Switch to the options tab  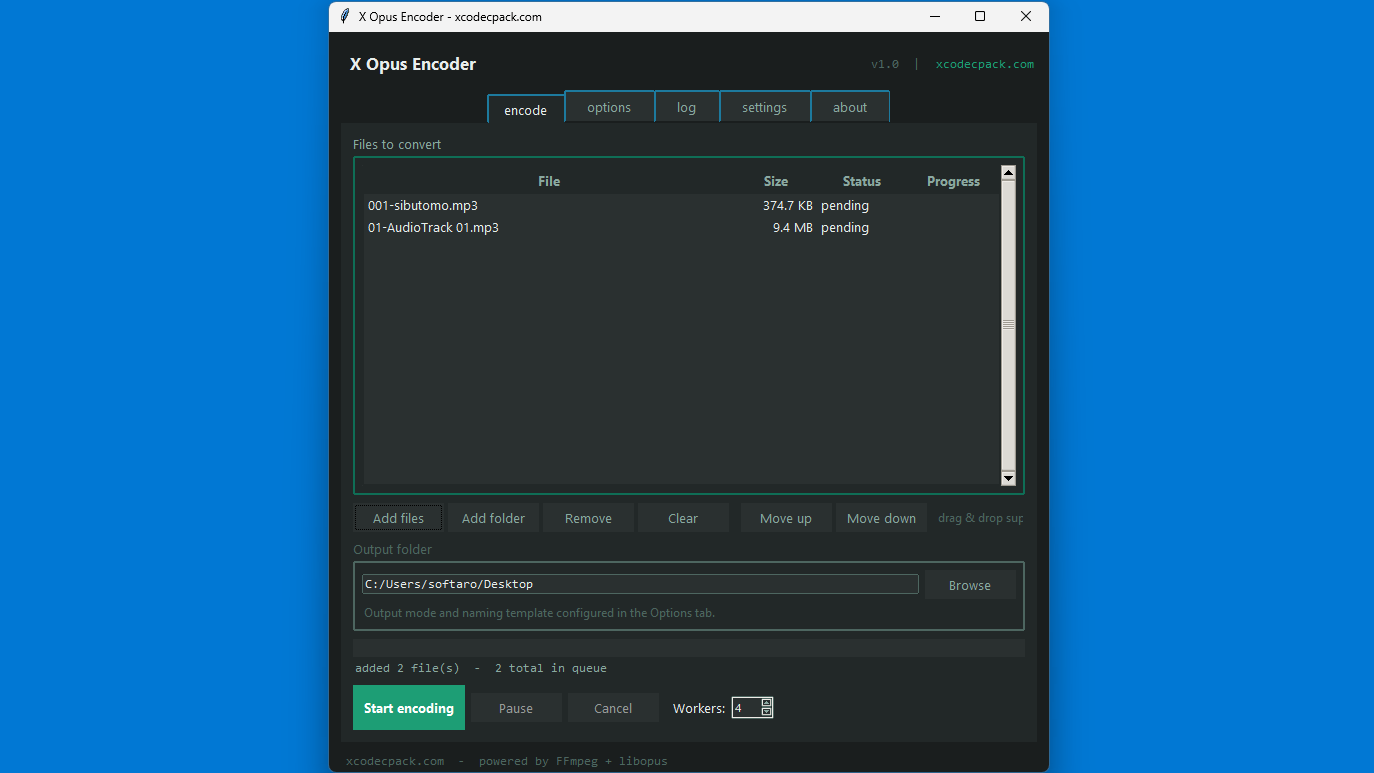coord(609,106)
